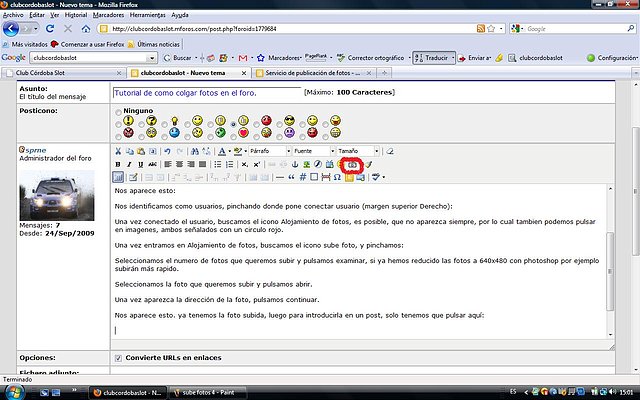The width and height of the screenshot is (640, 400).
Task: Select the red heart posticon radio
Action: click(x=233, y=136)
